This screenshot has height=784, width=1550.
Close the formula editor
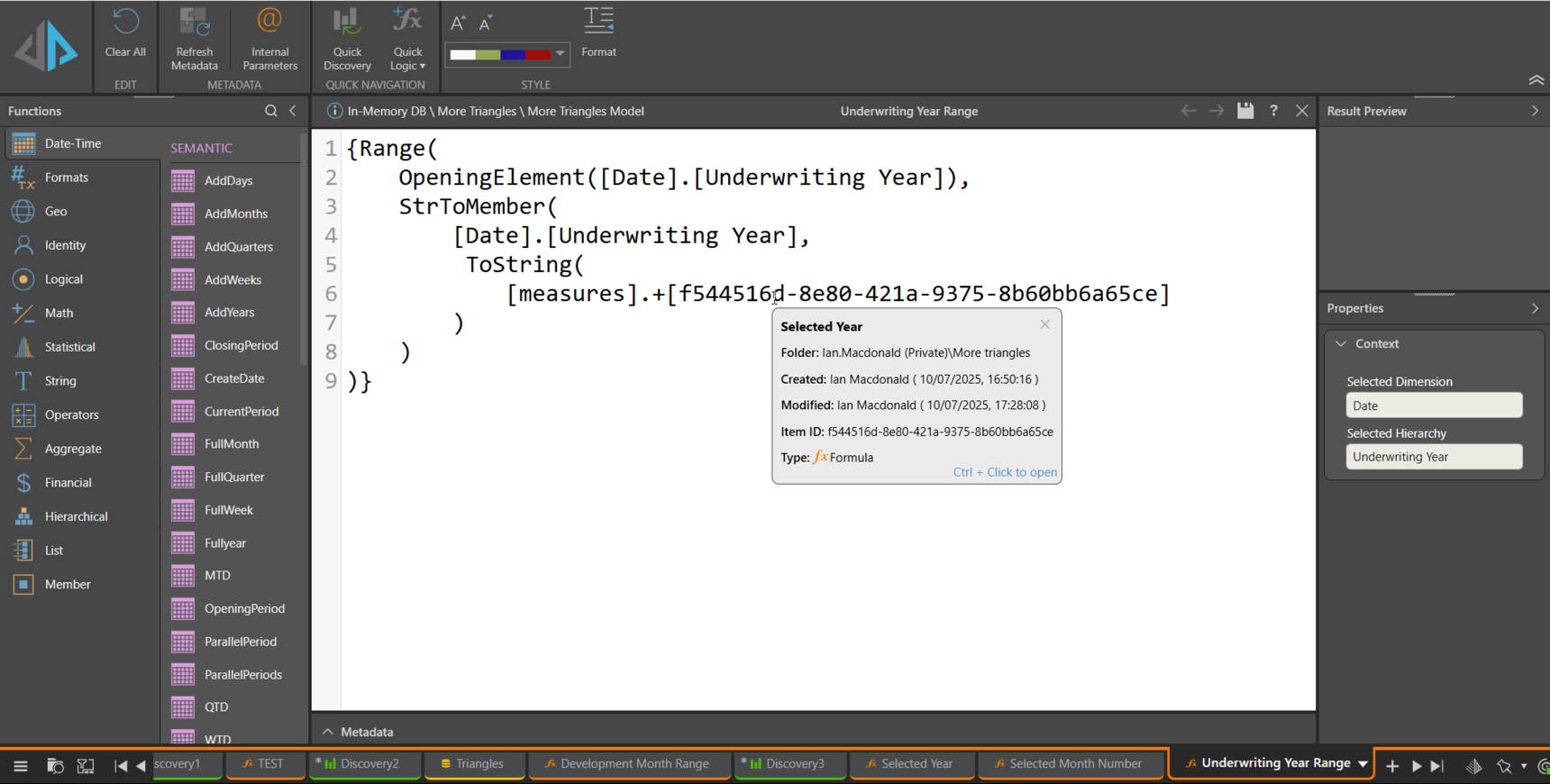pos(1302,111)
